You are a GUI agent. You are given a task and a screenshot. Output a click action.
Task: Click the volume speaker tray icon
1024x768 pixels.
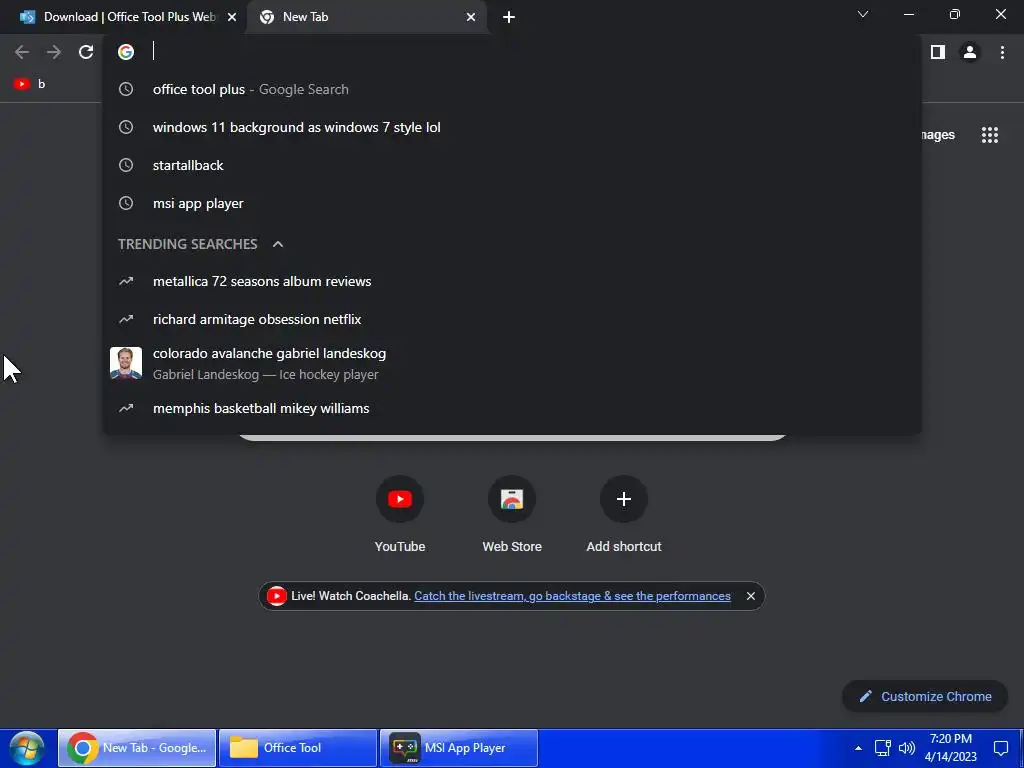click(x=907, y=748)
